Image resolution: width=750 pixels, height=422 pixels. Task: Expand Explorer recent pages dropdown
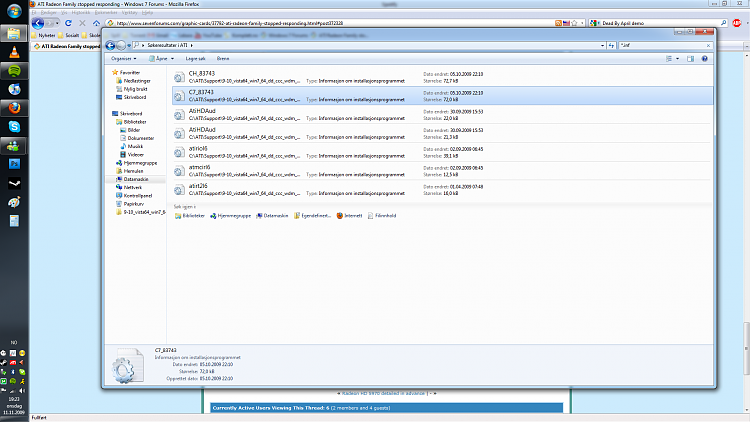[129, 45]
